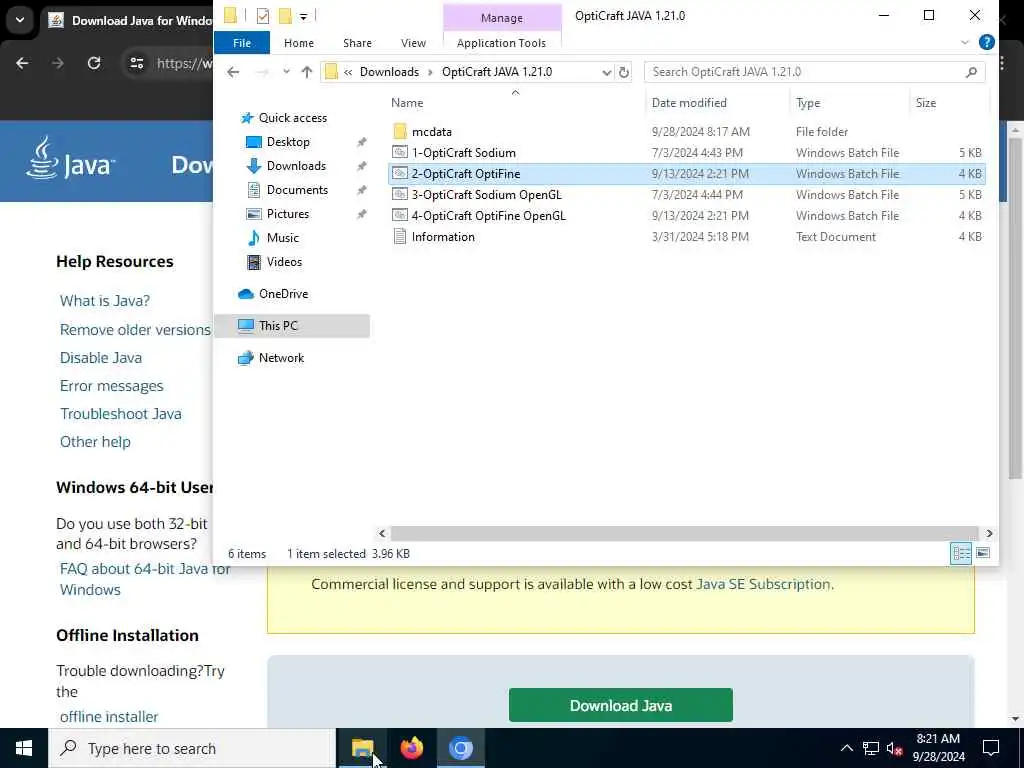Select This PC in navigation pane

(x=278, y=326)
